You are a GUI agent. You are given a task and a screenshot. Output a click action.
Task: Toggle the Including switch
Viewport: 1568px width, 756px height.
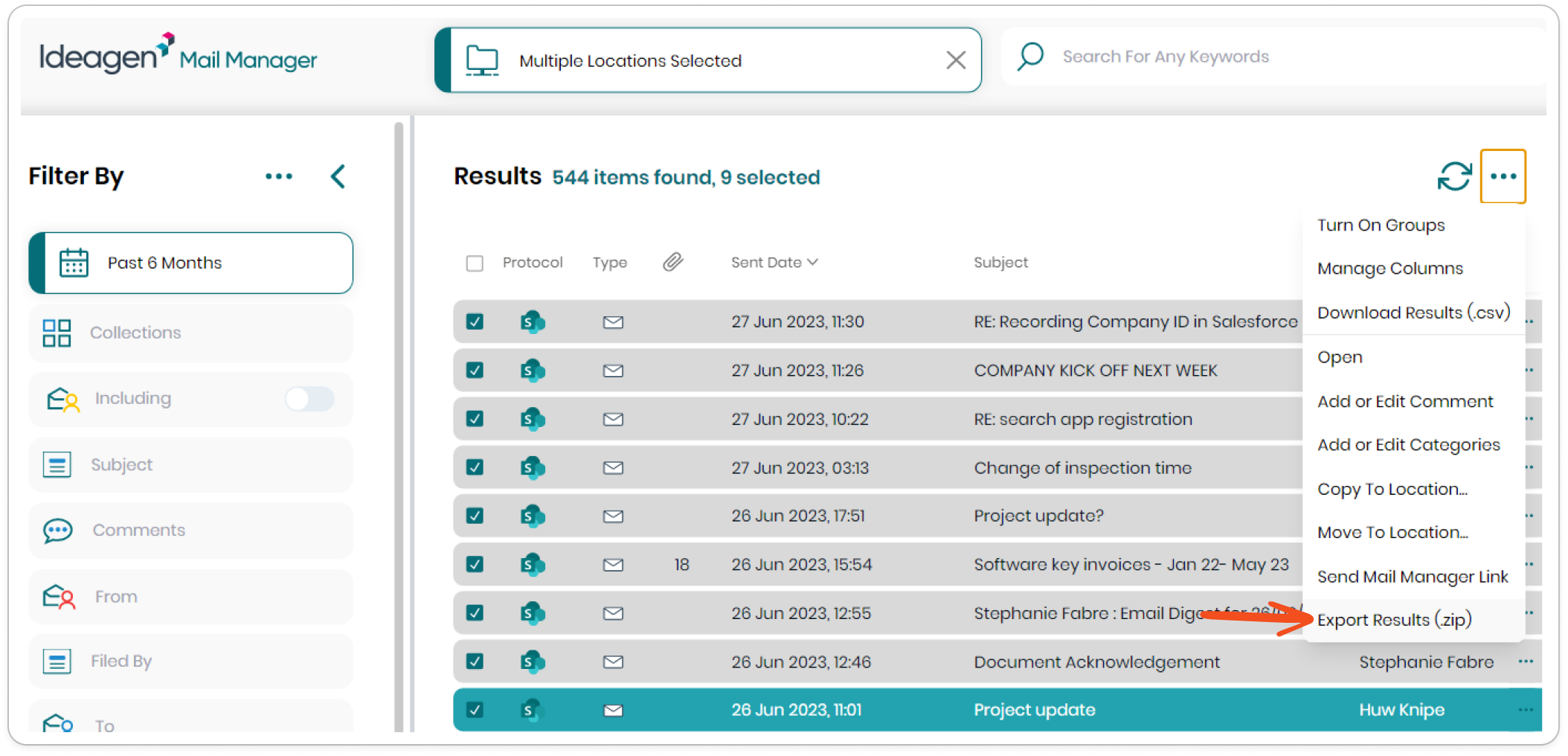pos(309,399)
